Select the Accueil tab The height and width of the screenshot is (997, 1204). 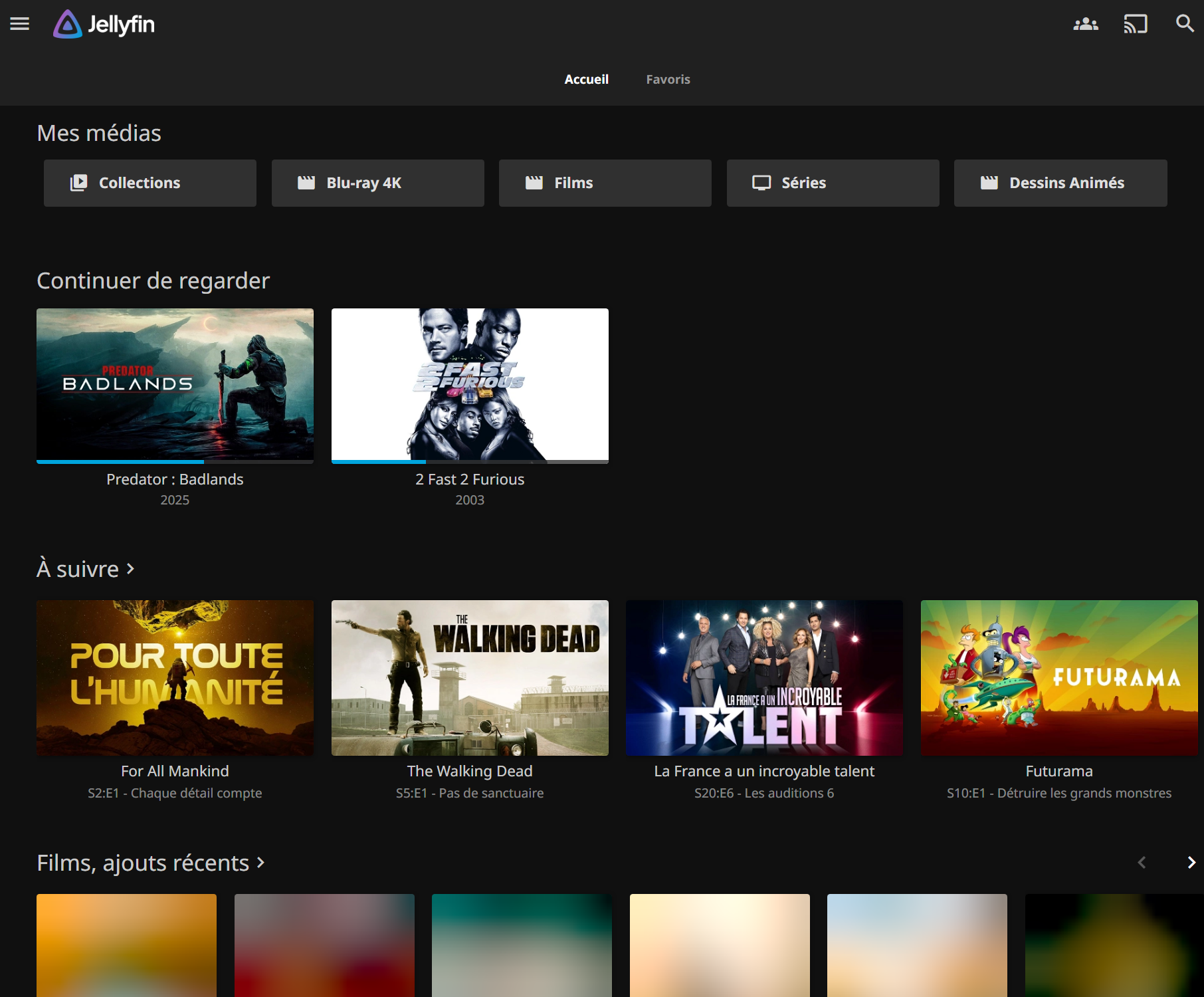point(586,79)
